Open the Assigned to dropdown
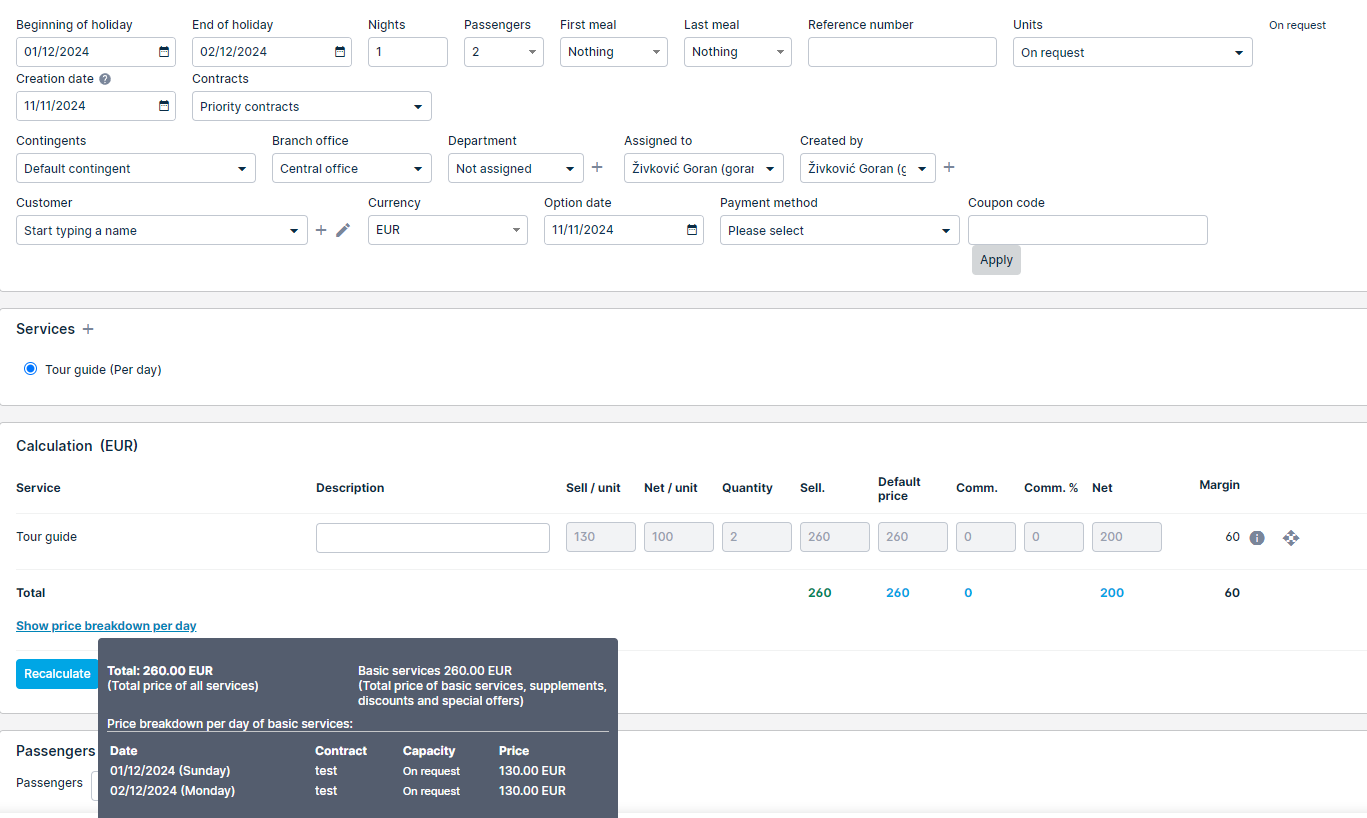 [x=704, y=168]
